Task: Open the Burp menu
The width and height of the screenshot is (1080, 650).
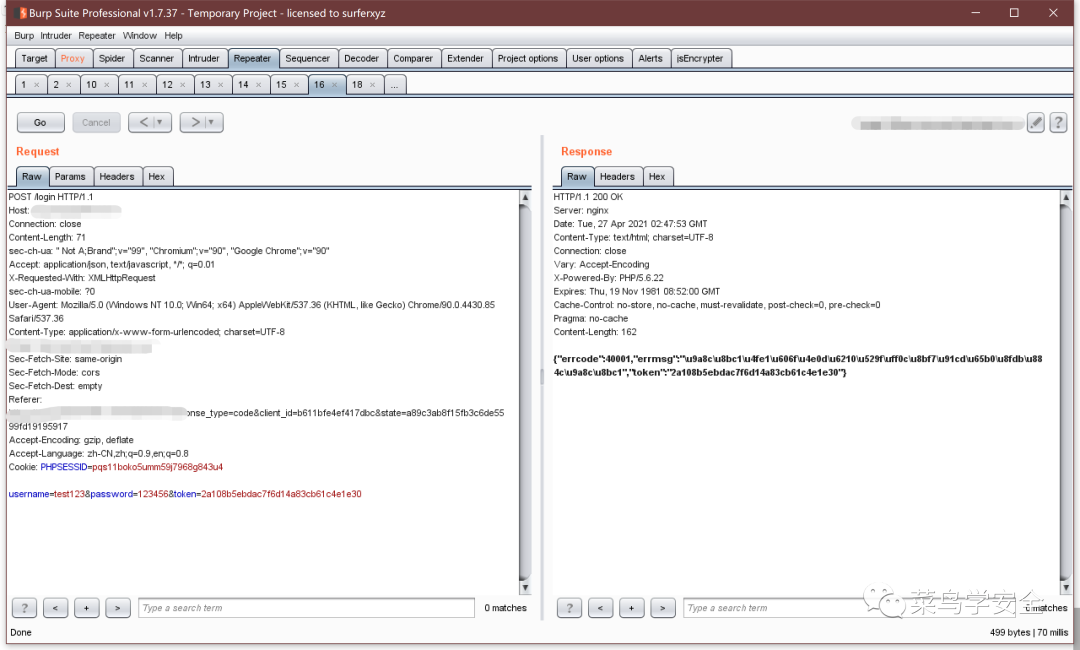Action: (x=24, y=35)
